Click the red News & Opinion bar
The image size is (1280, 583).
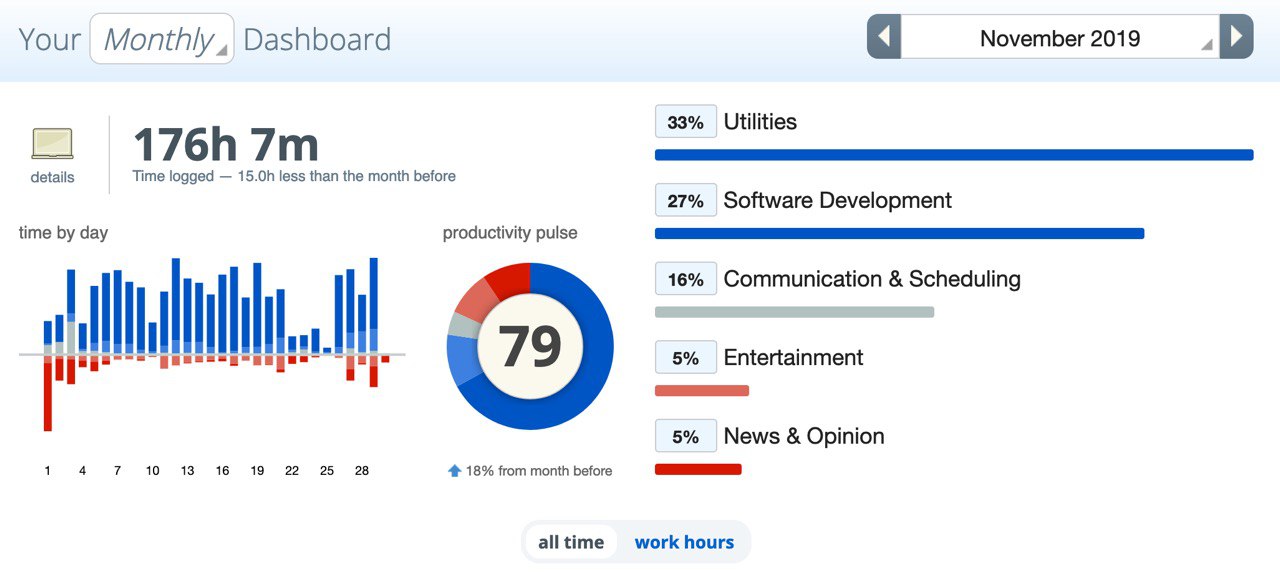(698, 469)
